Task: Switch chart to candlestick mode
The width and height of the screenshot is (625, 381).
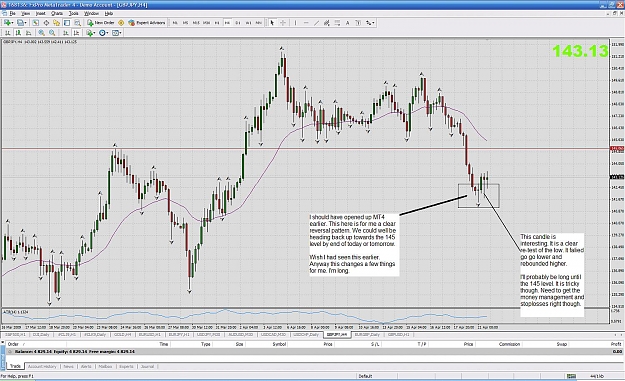Action: tap(18, 33)
